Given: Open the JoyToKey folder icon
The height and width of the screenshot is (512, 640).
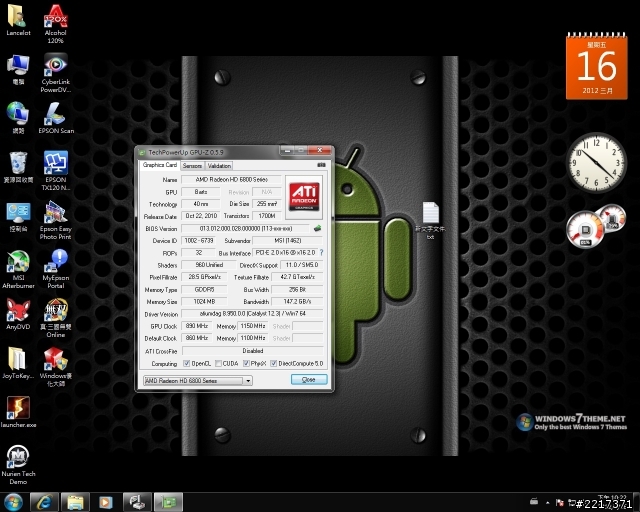Looking at the screenshot, I should pyautogui.click(x=17, y=363).
